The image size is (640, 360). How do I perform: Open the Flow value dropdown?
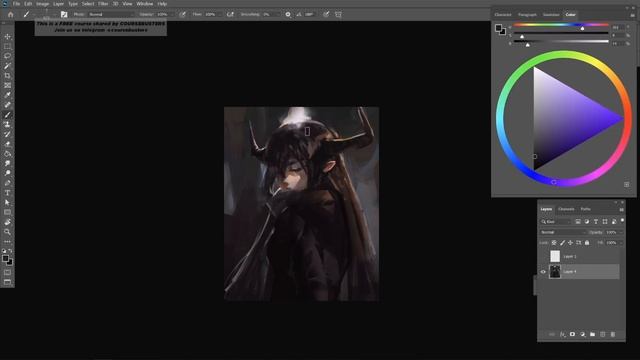pos(219,14)
